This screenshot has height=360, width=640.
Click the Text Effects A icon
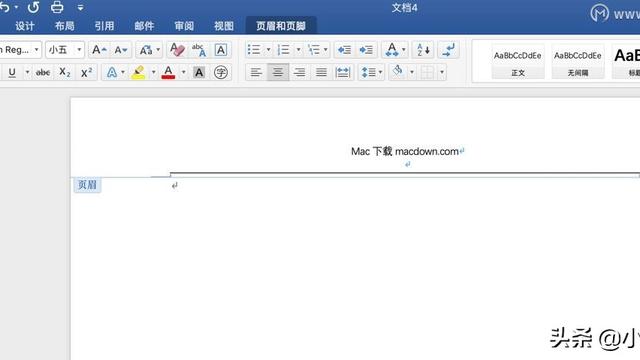[111, 73]
